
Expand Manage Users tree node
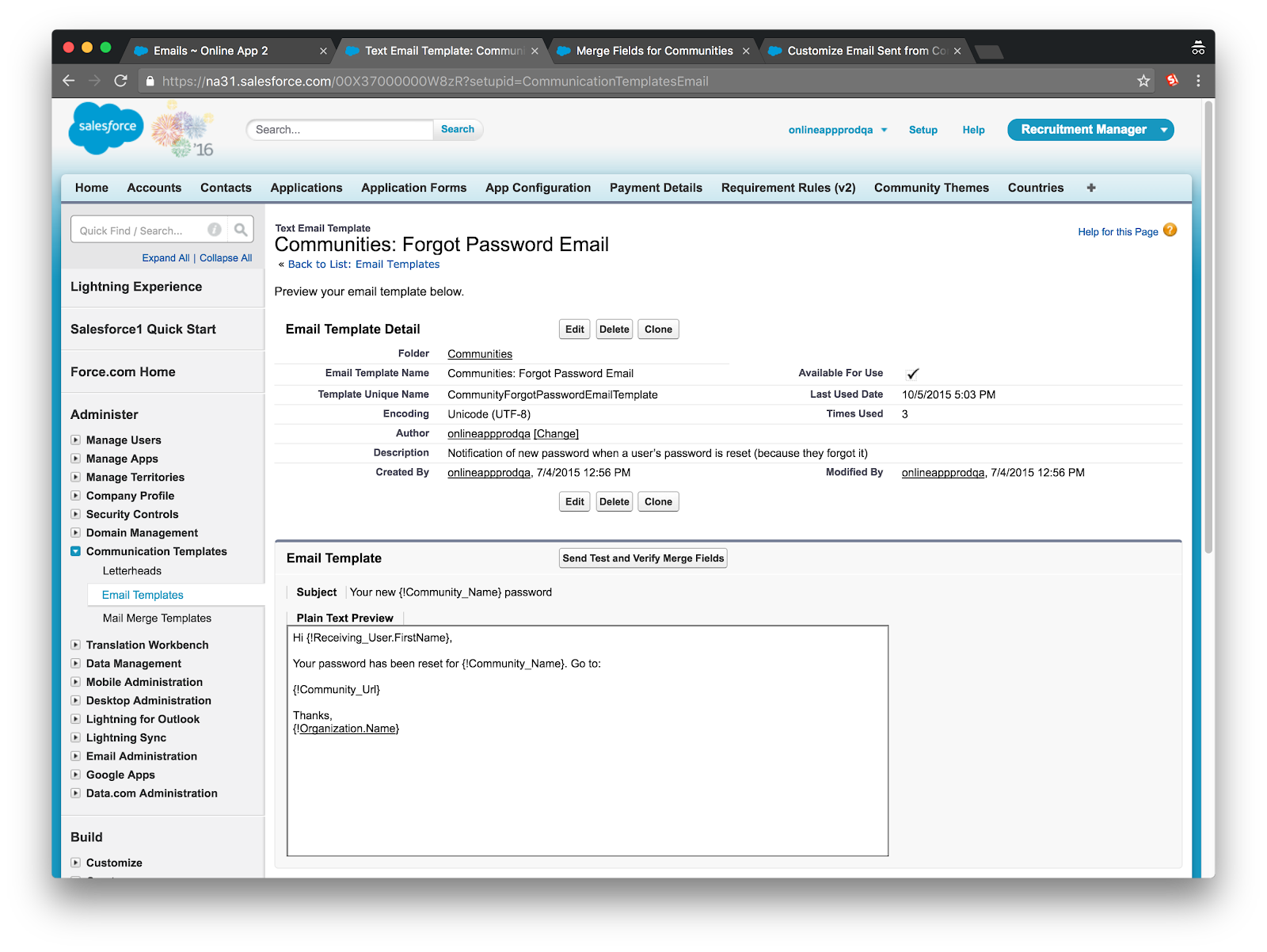(75, 440)
